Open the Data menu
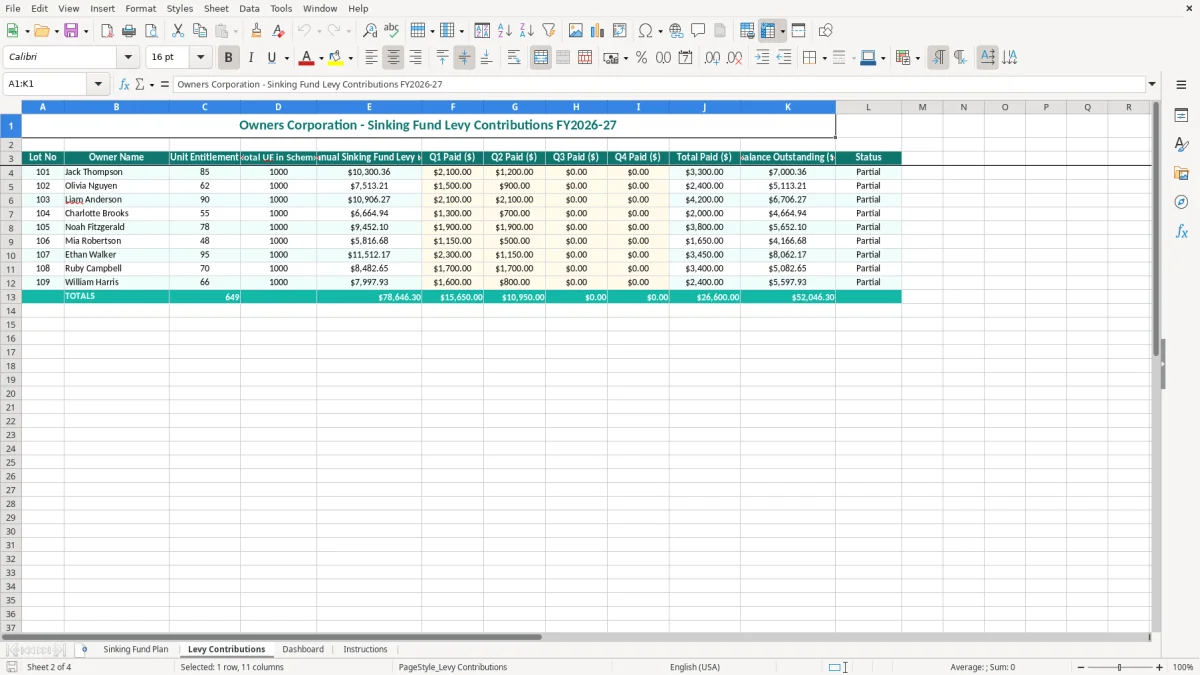 [x=249, y=8]
